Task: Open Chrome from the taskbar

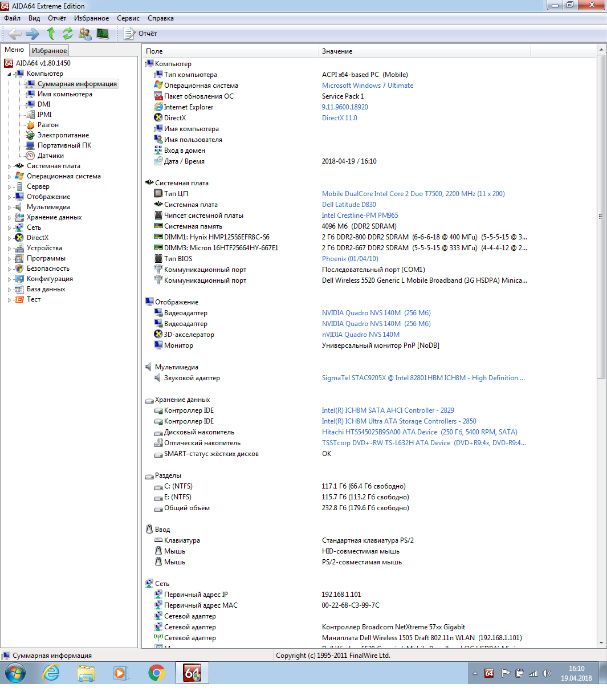Action: point(156,673)
